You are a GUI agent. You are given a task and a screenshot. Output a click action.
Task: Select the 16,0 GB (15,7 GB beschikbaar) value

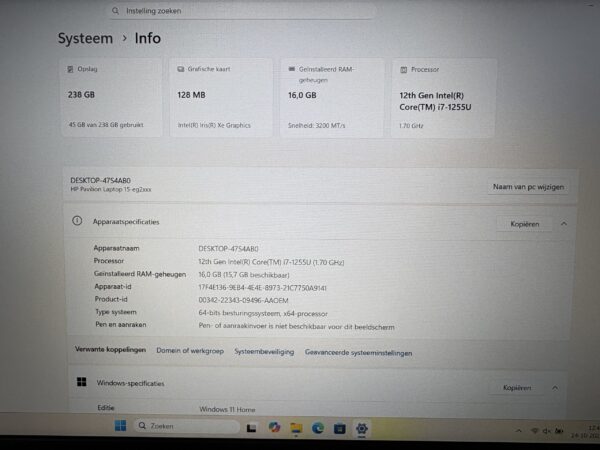[244, 275]
